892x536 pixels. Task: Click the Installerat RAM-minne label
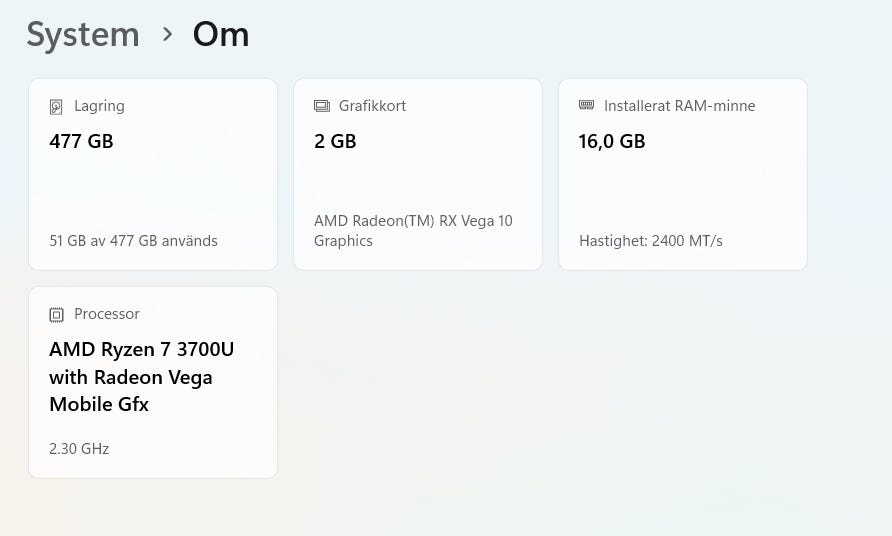(680, 106)
